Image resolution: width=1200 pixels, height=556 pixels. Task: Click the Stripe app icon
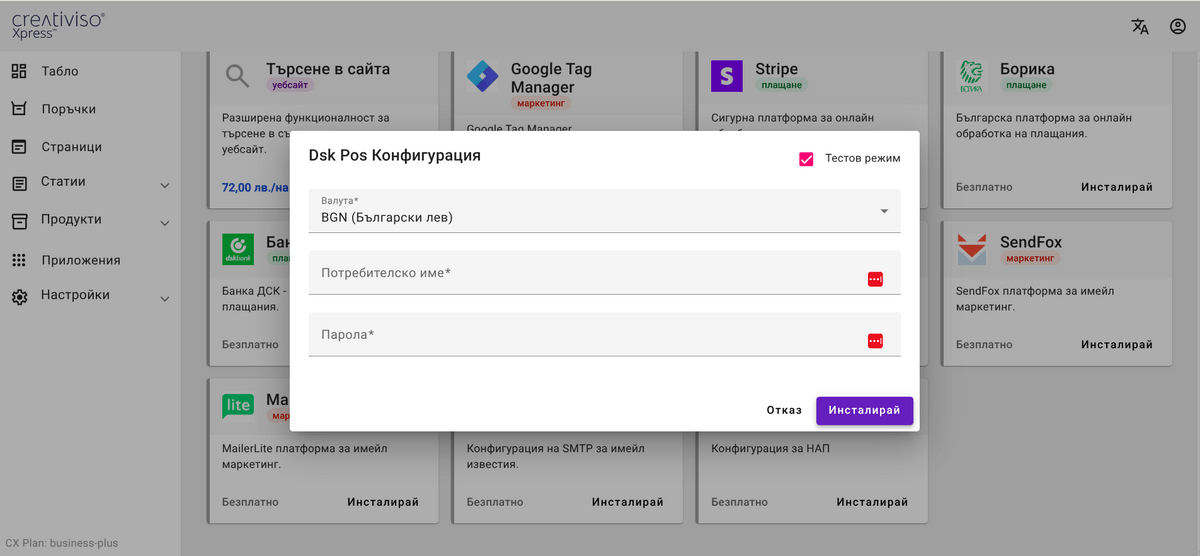pyautogui.click(x=727, y=76)
